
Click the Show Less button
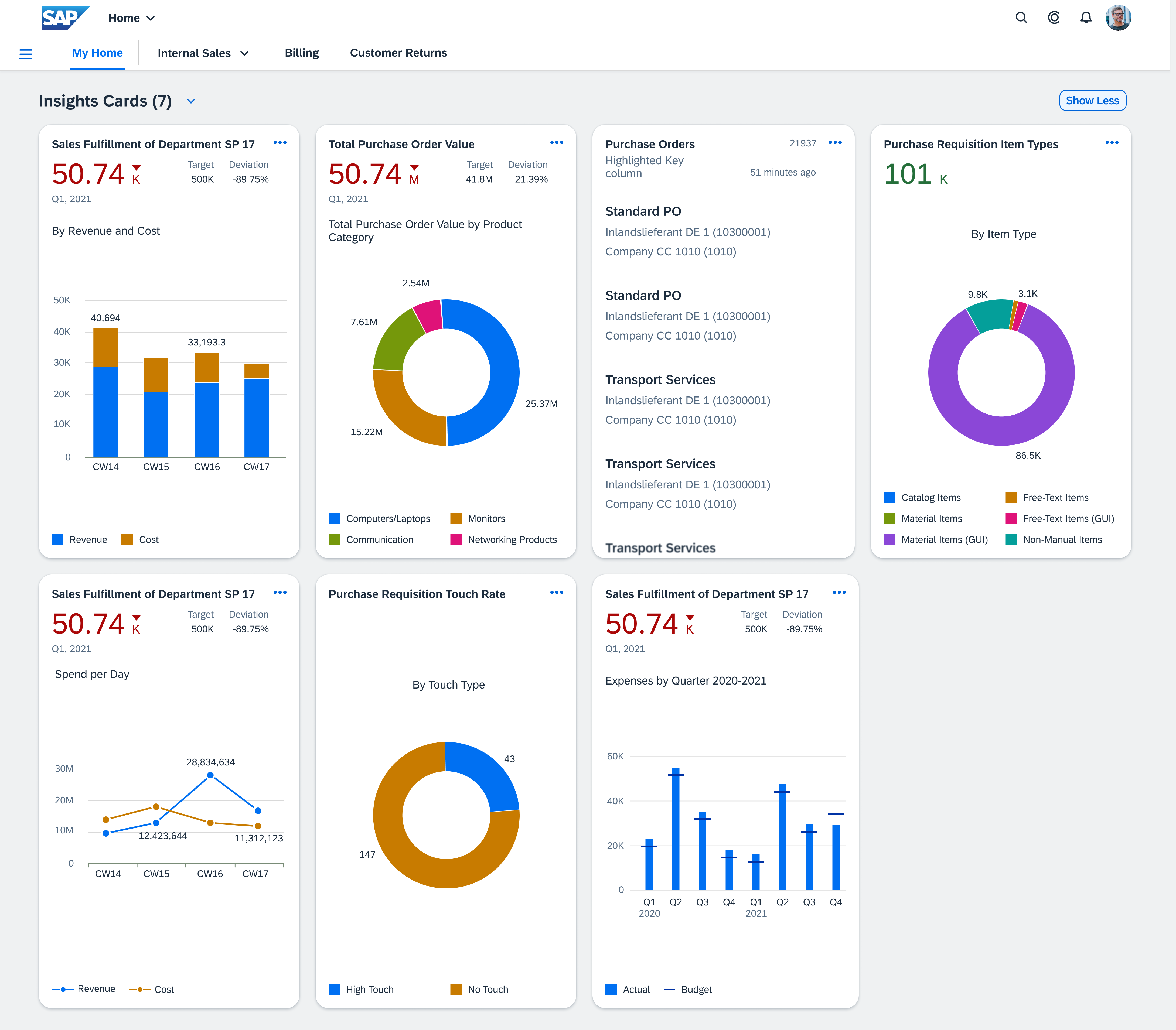[1092, 101]
